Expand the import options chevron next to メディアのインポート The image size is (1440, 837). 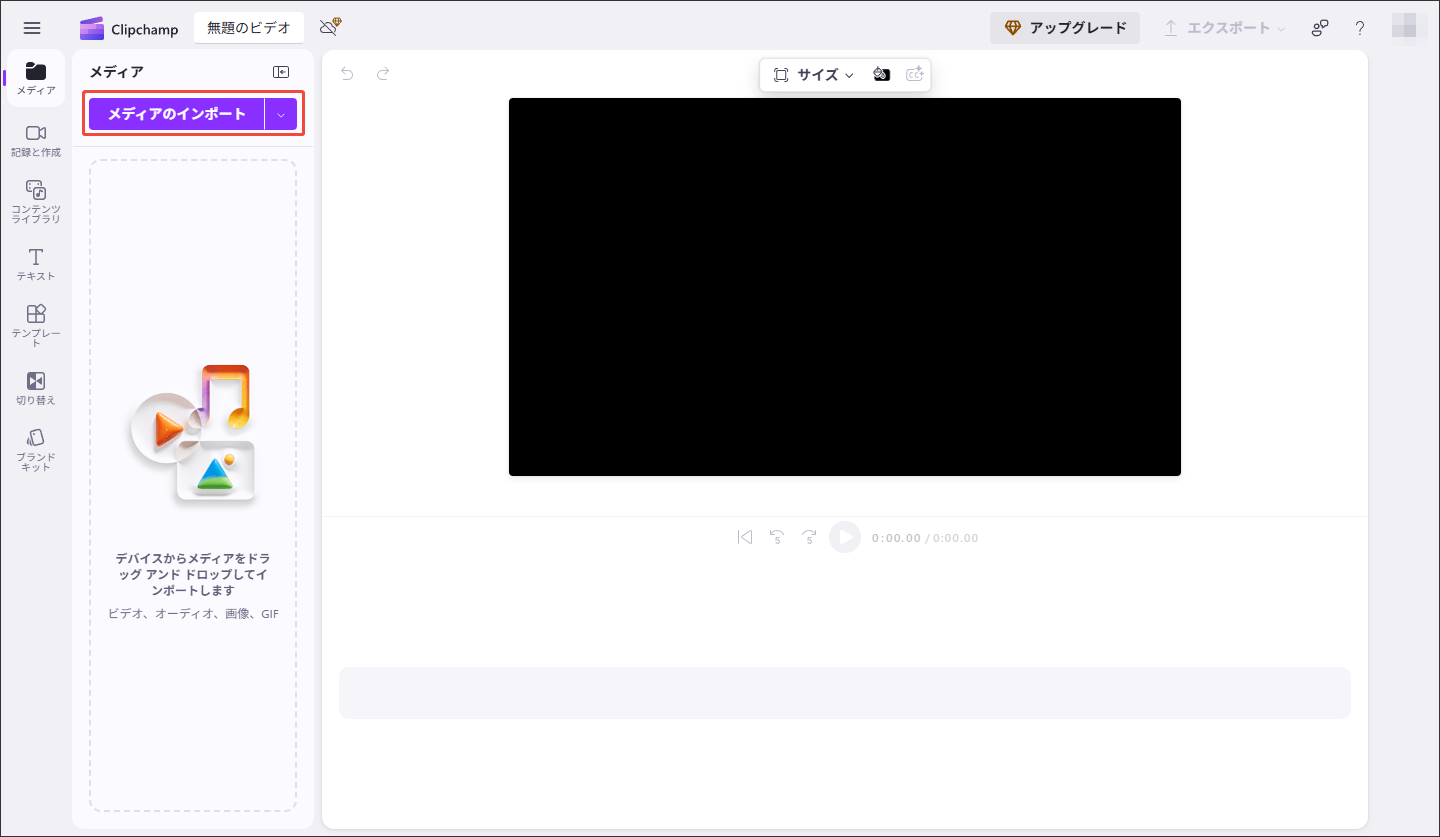[x=281, y=113]
